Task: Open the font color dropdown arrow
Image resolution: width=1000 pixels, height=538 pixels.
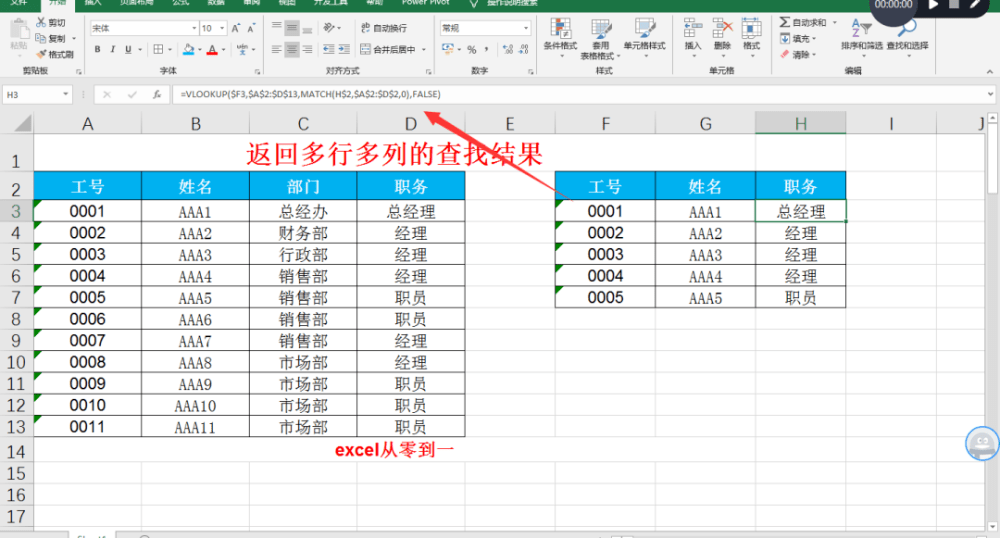Action: 223,50
